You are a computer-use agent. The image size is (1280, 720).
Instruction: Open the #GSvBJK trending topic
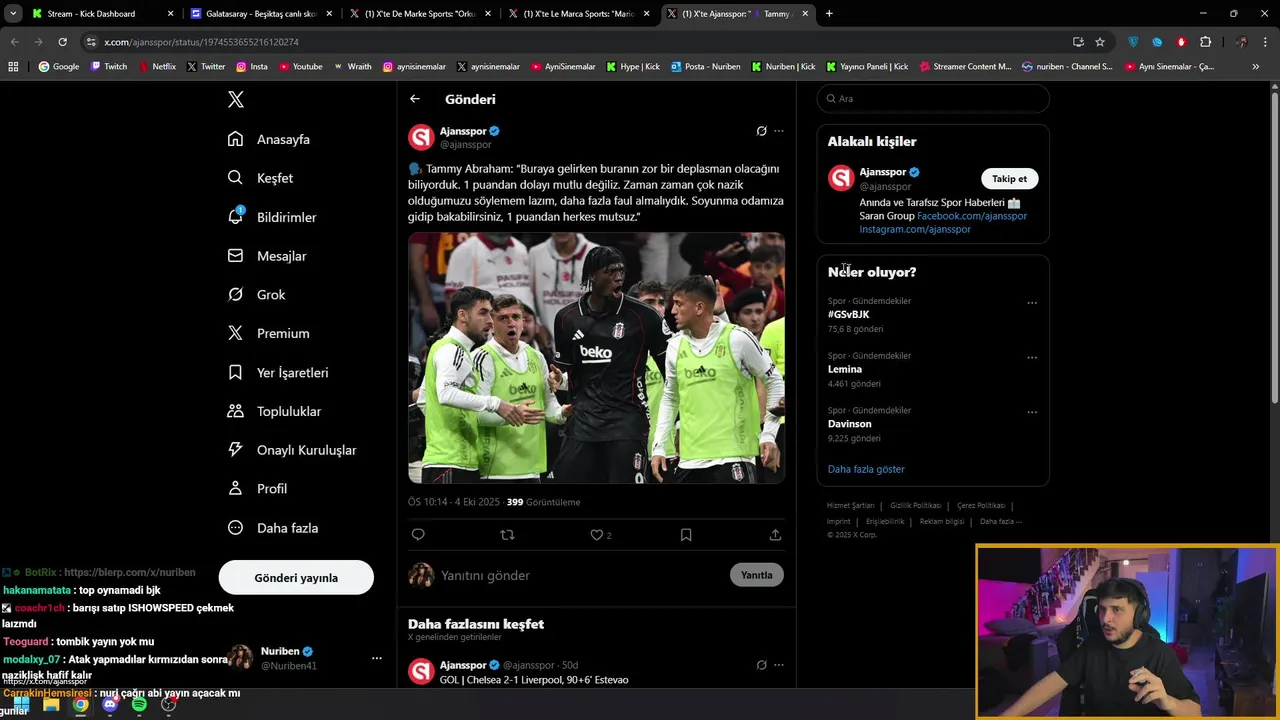coord(848,315)
